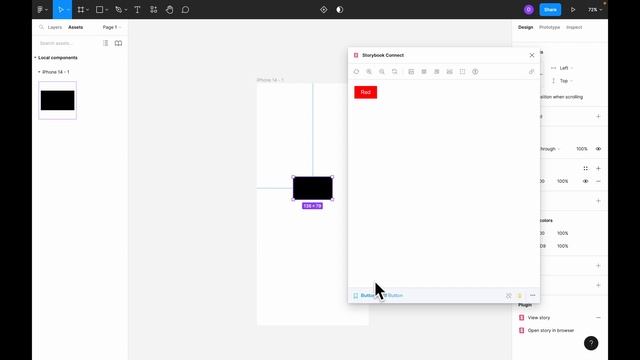Image resolution: width=640 pixels, height=360 pixels.
Task: Open the Frame tool dropdown arrow
Action: pyautogui.click(x=87, y=10)
